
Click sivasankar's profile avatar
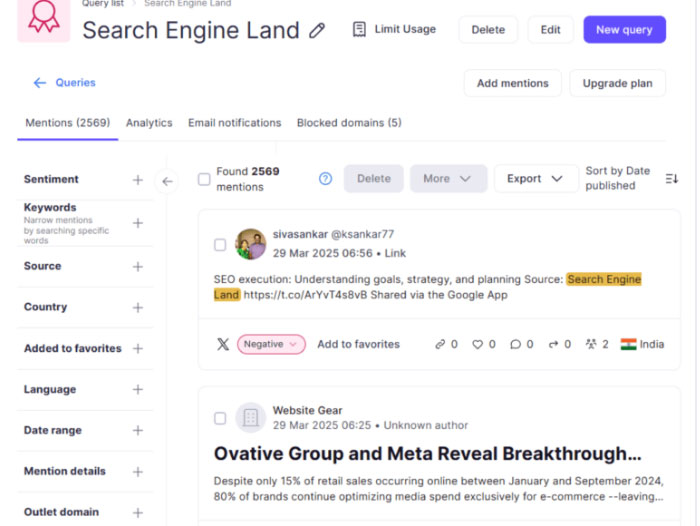click(250, 244)
